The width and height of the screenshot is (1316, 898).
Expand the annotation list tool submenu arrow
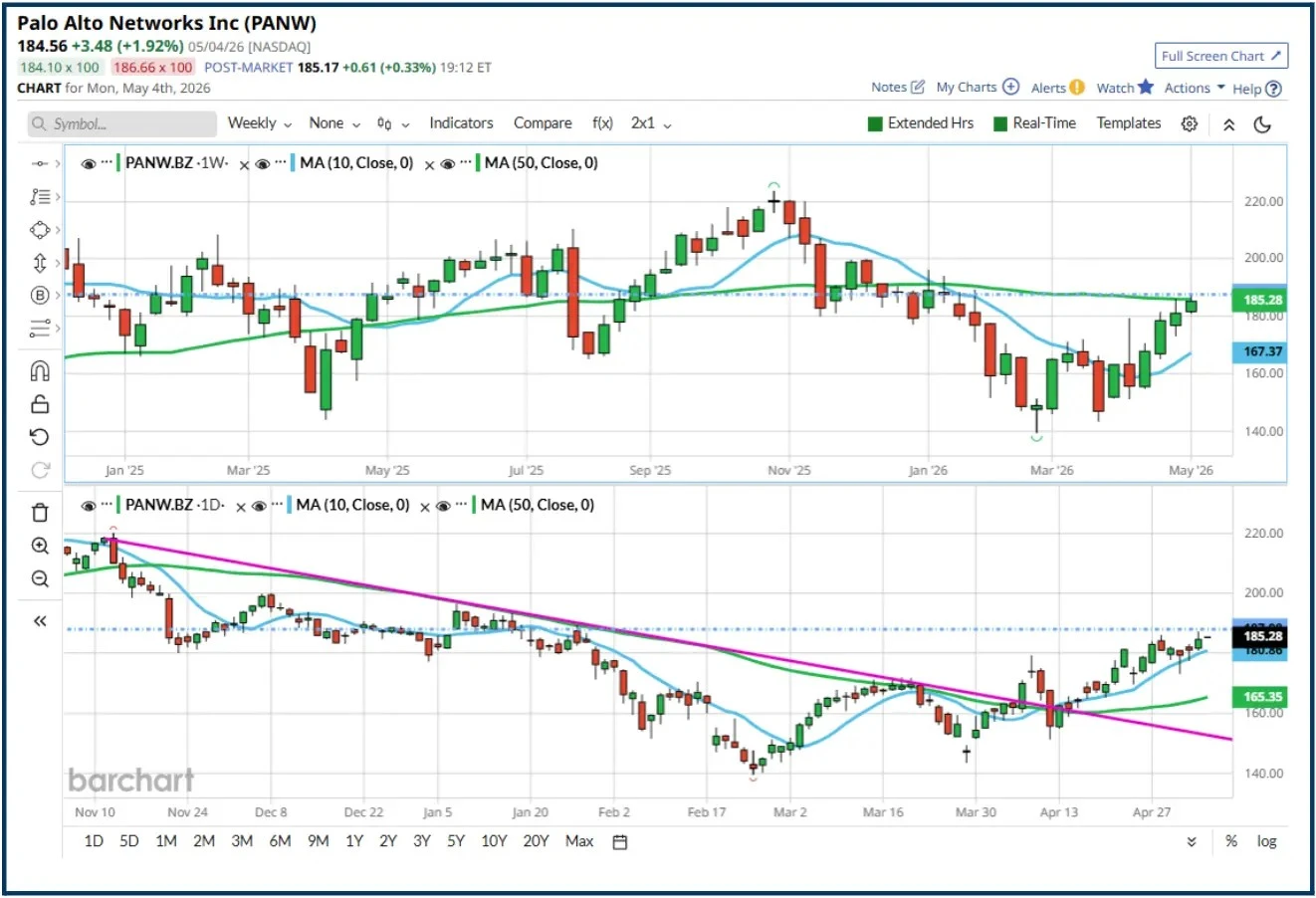(57, 196)
